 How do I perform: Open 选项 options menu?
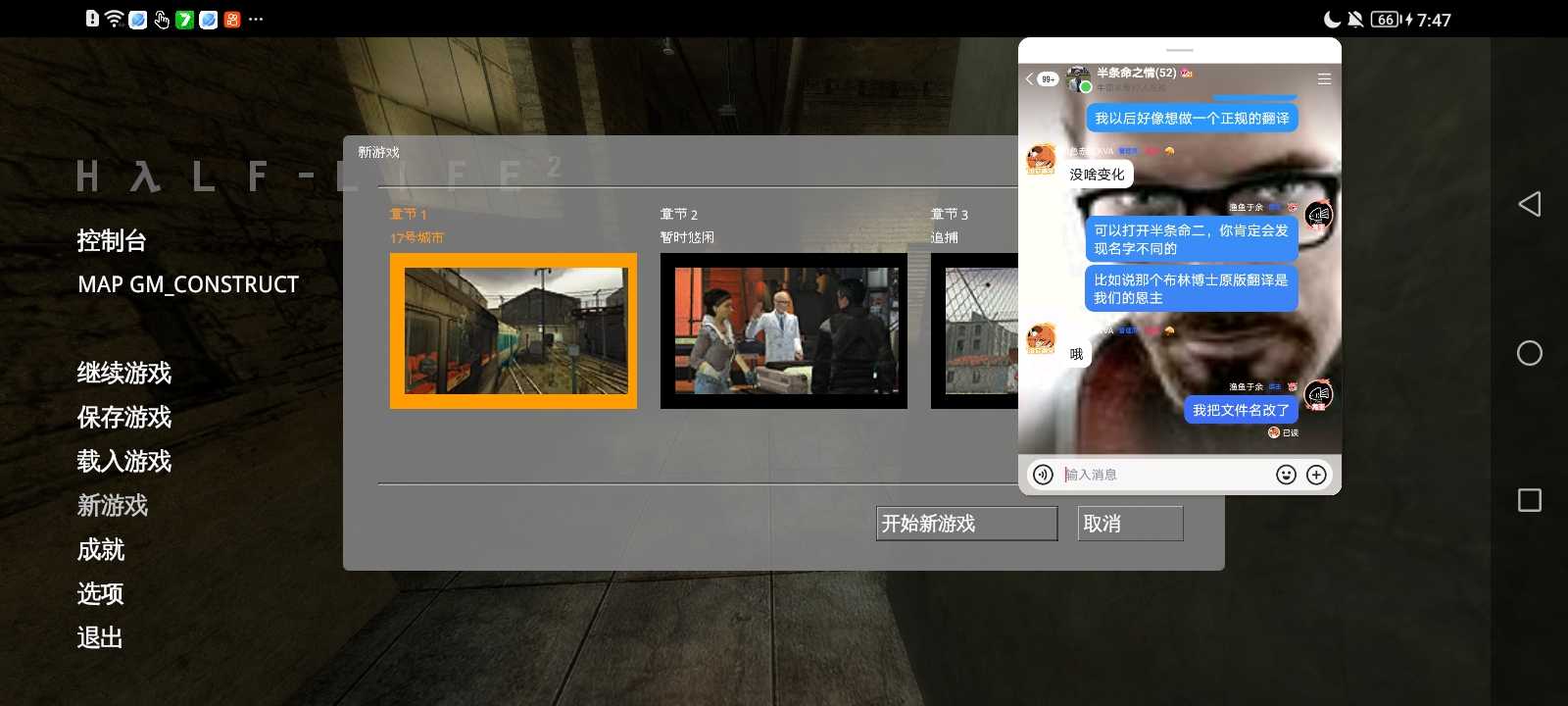pyautogui.click(x=101, y=593)
